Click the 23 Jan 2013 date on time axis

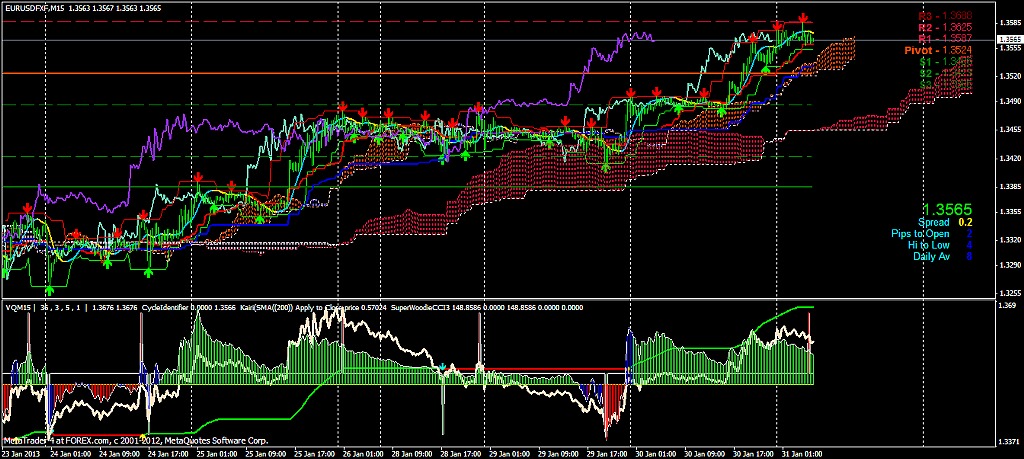pos(22,453)
